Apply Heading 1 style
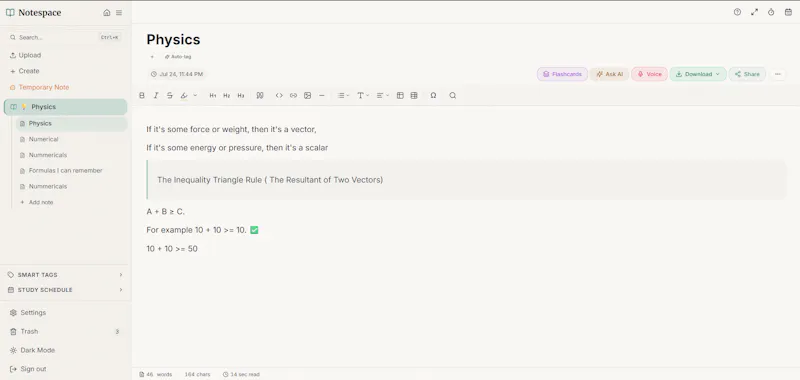The image size is (800, 380). pos(213,95)
